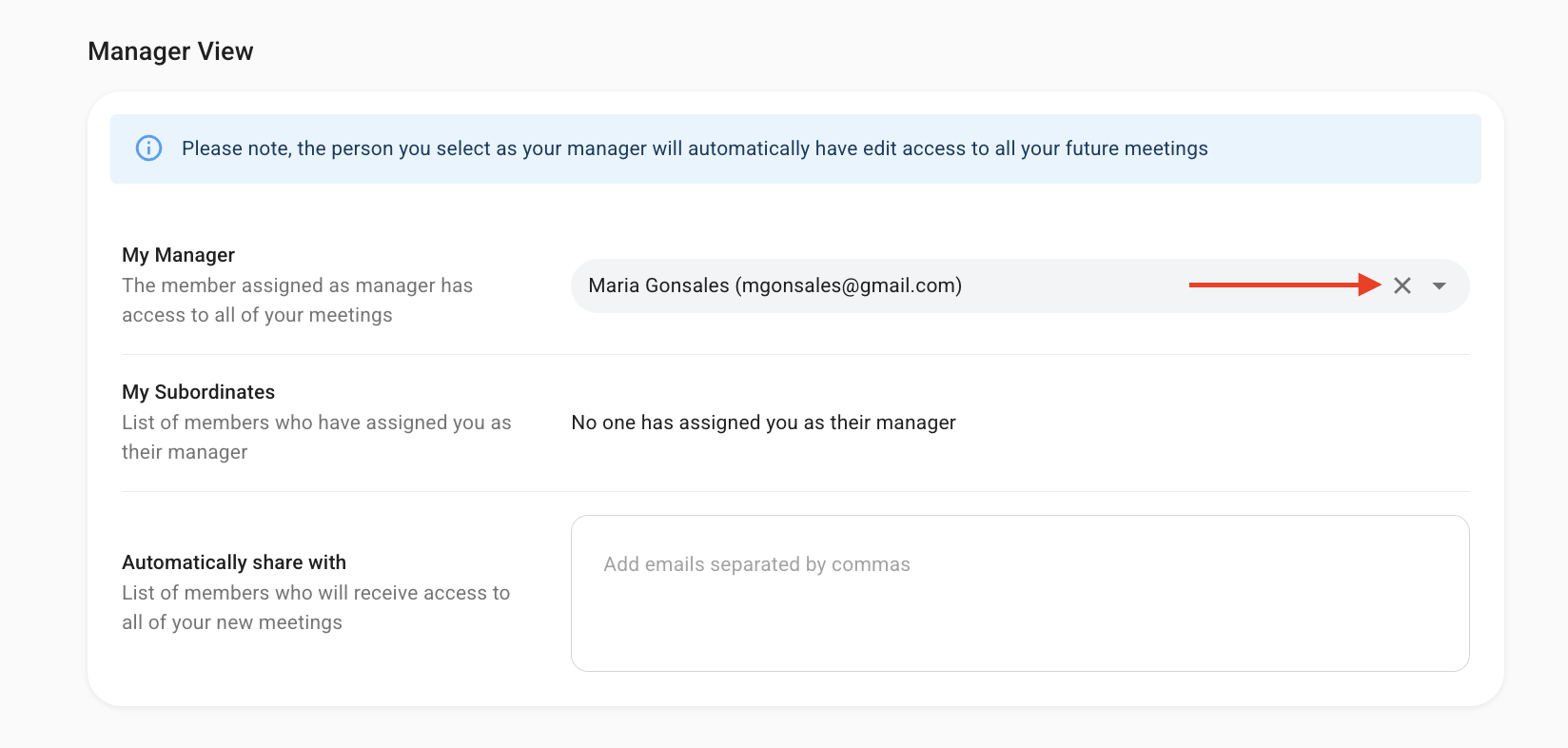Click the notice text about edit access
The height and width of the screenshot is (748, 1568).
coord(695,148)
